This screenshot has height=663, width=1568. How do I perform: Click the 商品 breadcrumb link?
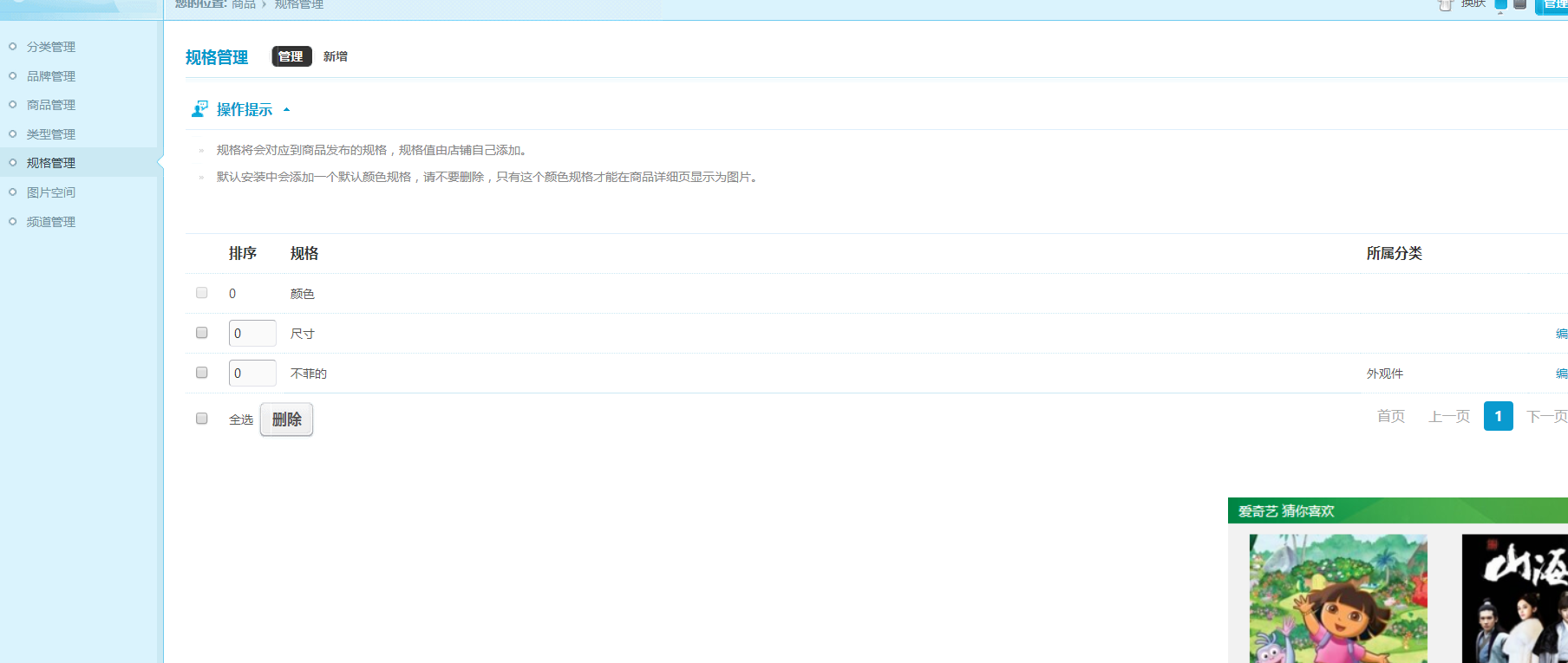(x=244, y=4)
